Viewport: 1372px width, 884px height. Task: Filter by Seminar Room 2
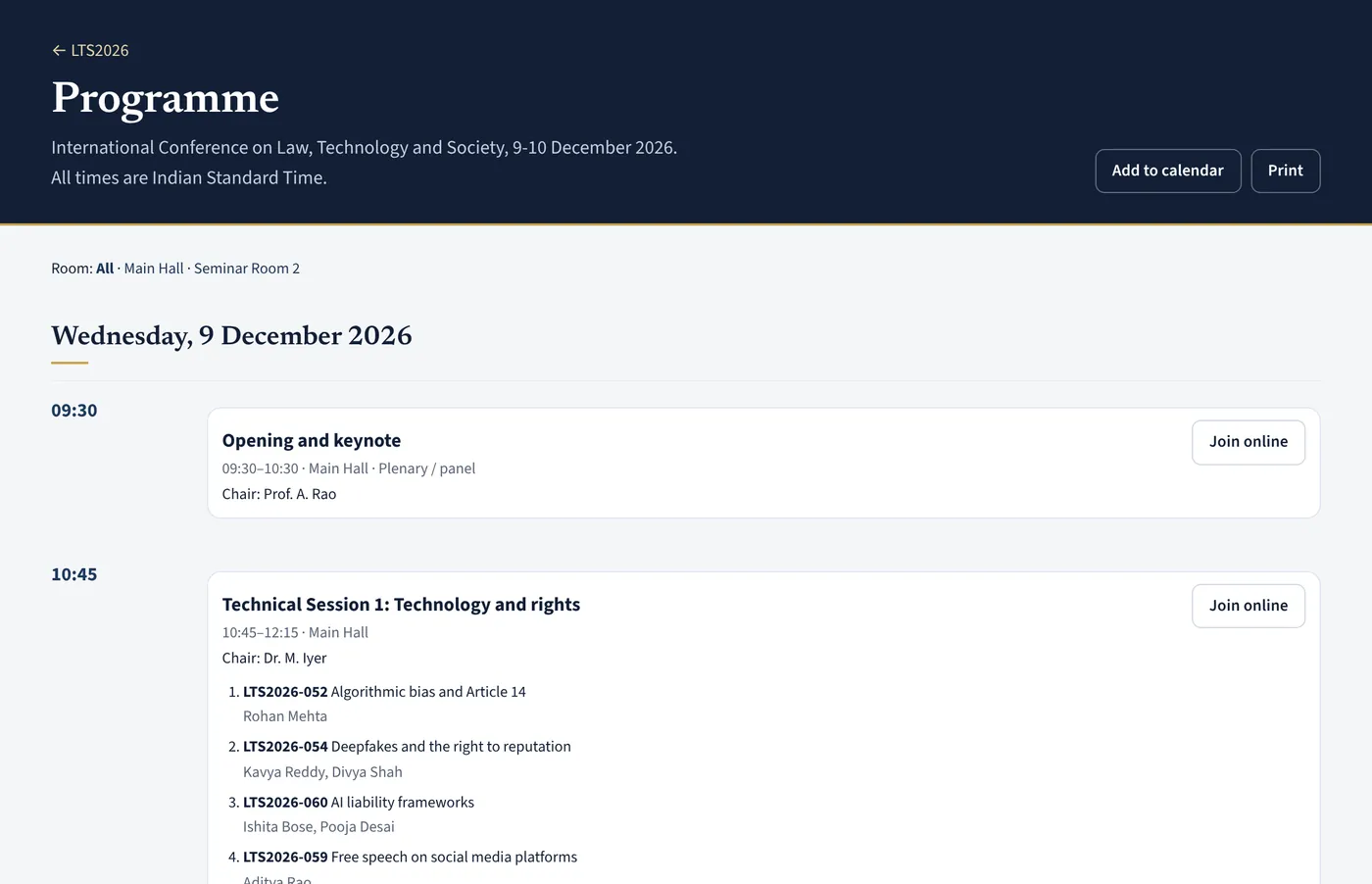click(x=247, y=269)
